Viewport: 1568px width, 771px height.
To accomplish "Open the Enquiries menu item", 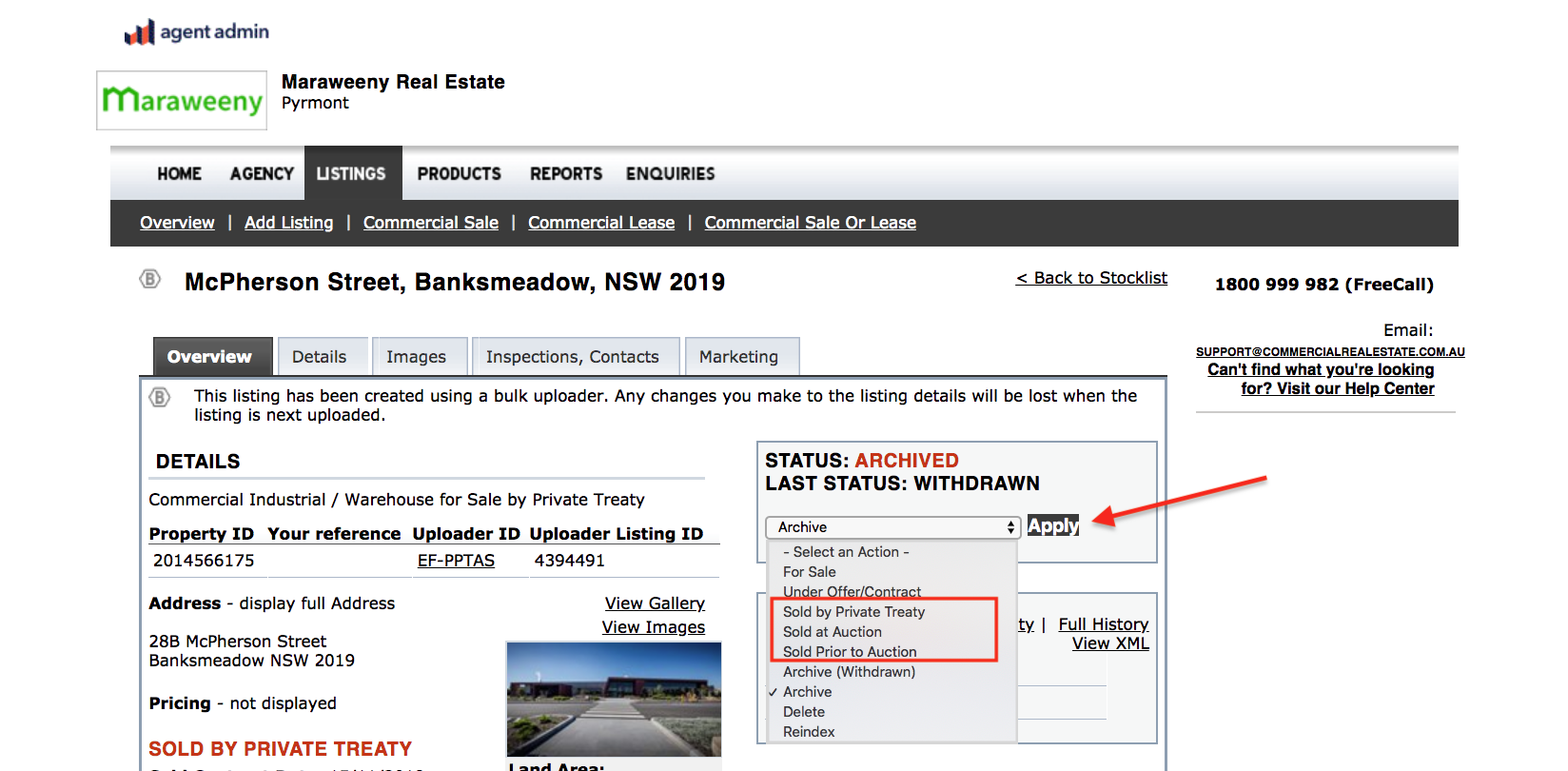I will (670, 173).
